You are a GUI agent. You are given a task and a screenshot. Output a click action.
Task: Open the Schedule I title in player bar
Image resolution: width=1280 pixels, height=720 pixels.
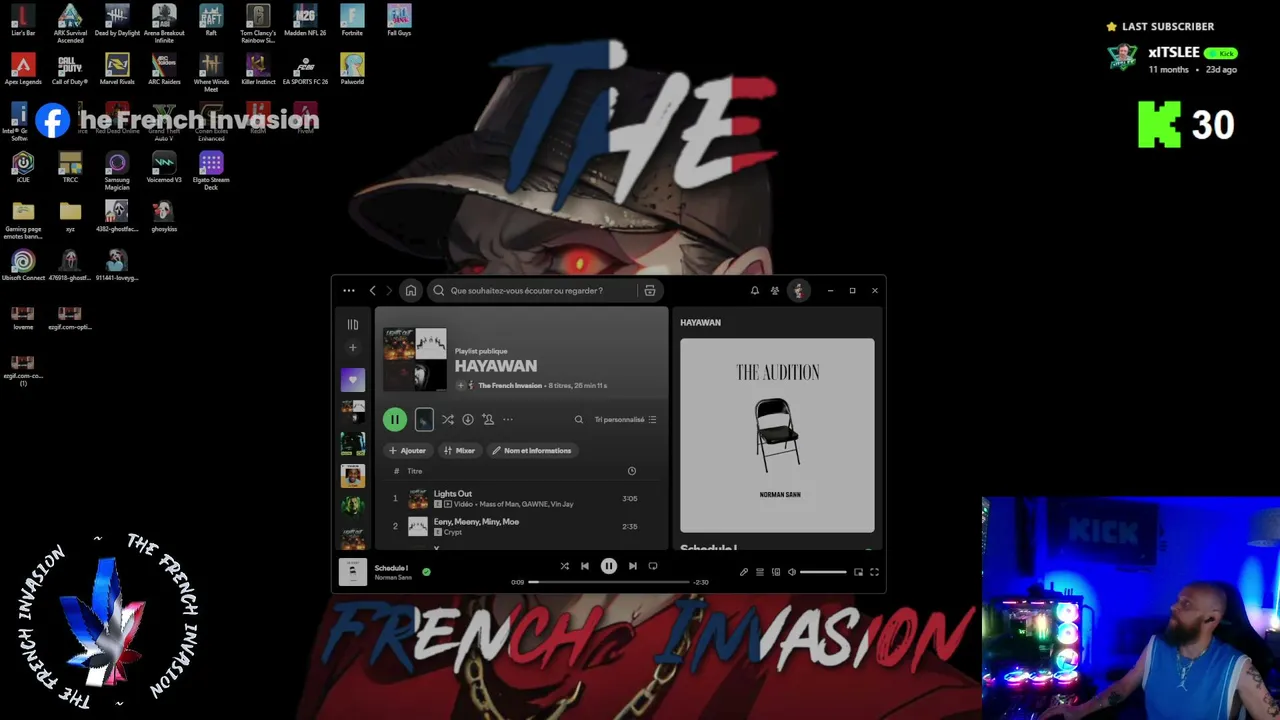pyautogui.click(x=391, y=568)
